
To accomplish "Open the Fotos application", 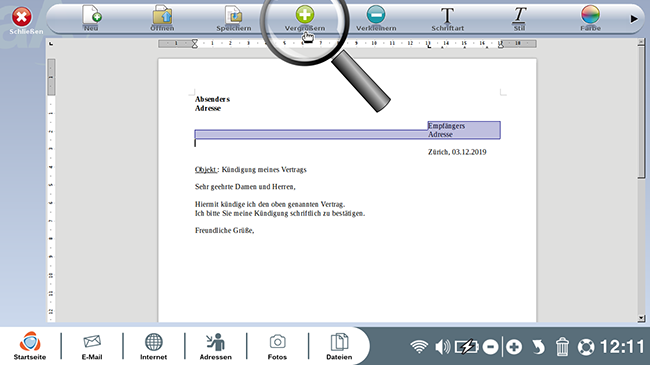I will point(277,346).
